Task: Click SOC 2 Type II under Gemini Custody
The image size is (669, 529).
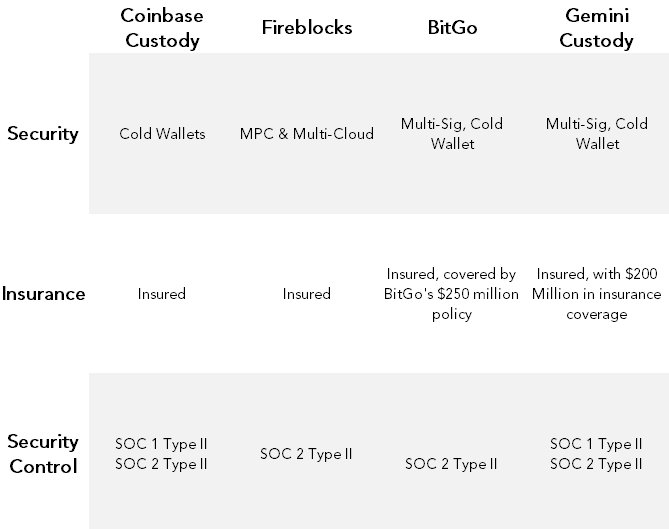Action: (596, 464)
